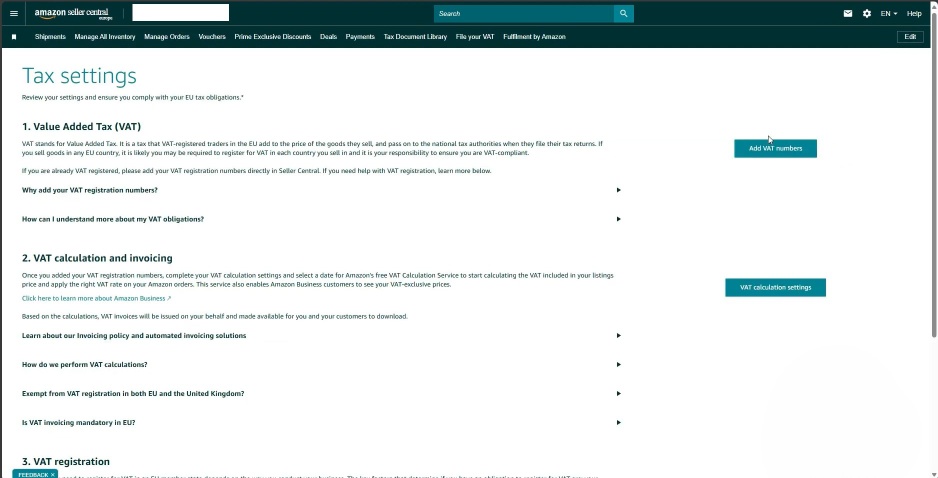Select File your VAT
This screenshot has width=938, height=478.
point(475,36)
